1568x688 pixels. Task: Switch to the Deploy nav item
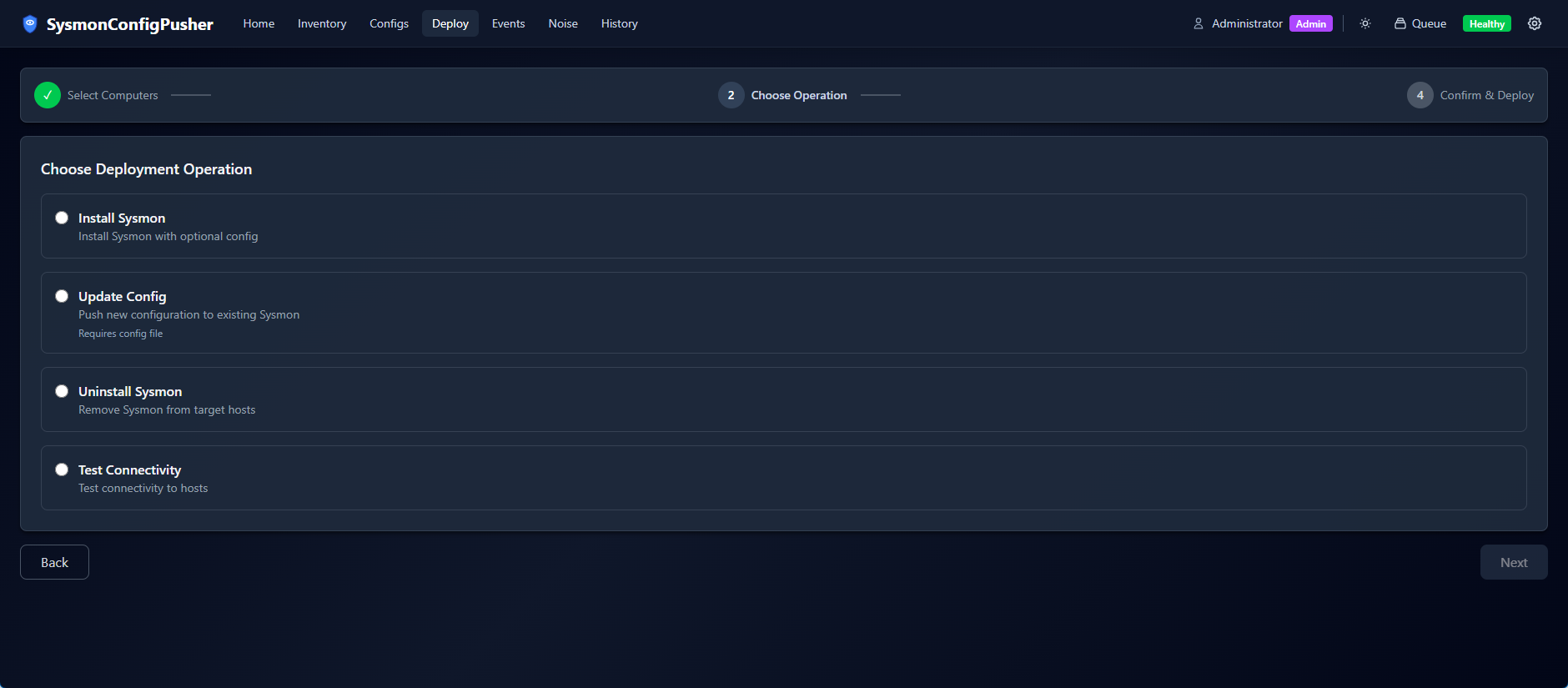450,23
